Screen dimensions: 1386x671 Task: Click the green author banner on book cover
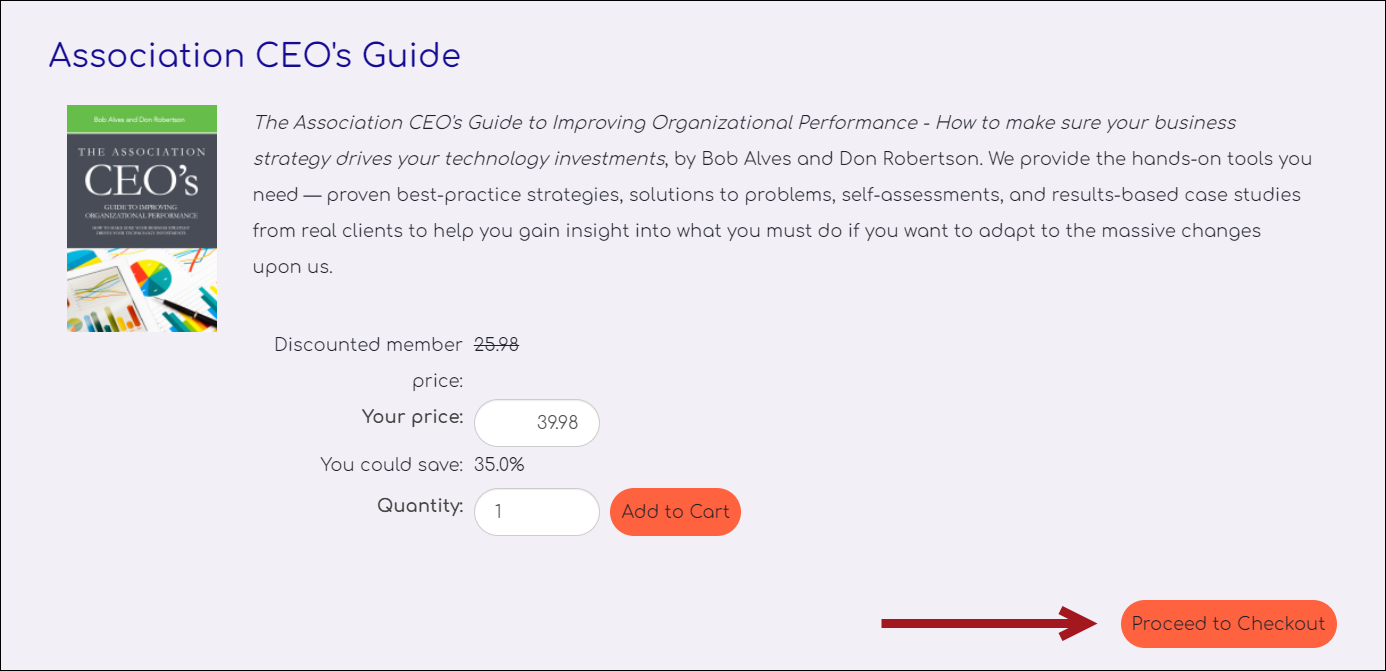(x=142, y=119)
